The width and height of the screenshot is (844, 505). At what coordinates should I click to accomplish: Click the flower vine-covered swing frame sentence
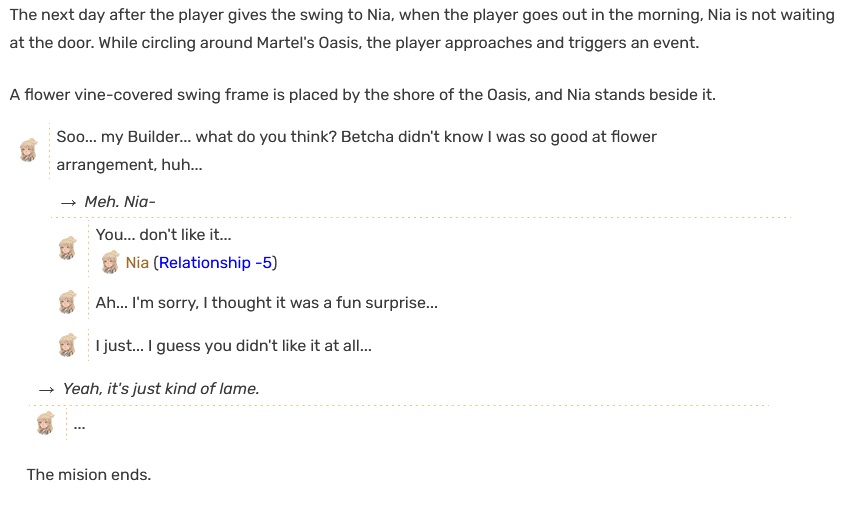point(362,95)
